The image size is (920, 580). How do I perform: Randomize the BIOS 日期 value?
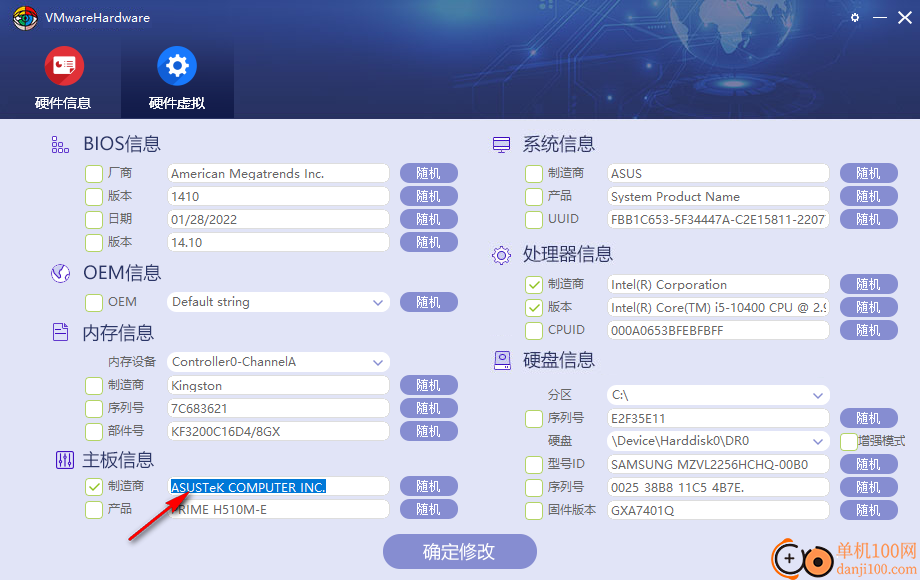(428, 219)
